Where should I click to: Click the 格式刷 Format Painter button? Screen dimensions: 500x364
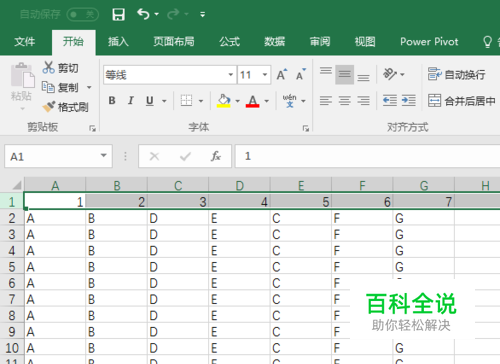pyautogui.click(x=65, y=107)
